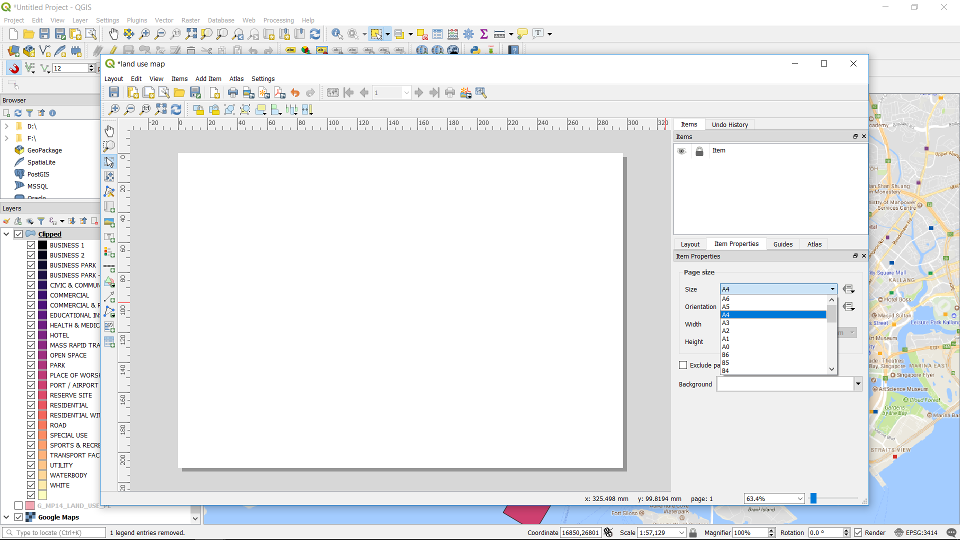Select the Pan Layout hand tool
960x540 pixels.
[x=109, y=131]
